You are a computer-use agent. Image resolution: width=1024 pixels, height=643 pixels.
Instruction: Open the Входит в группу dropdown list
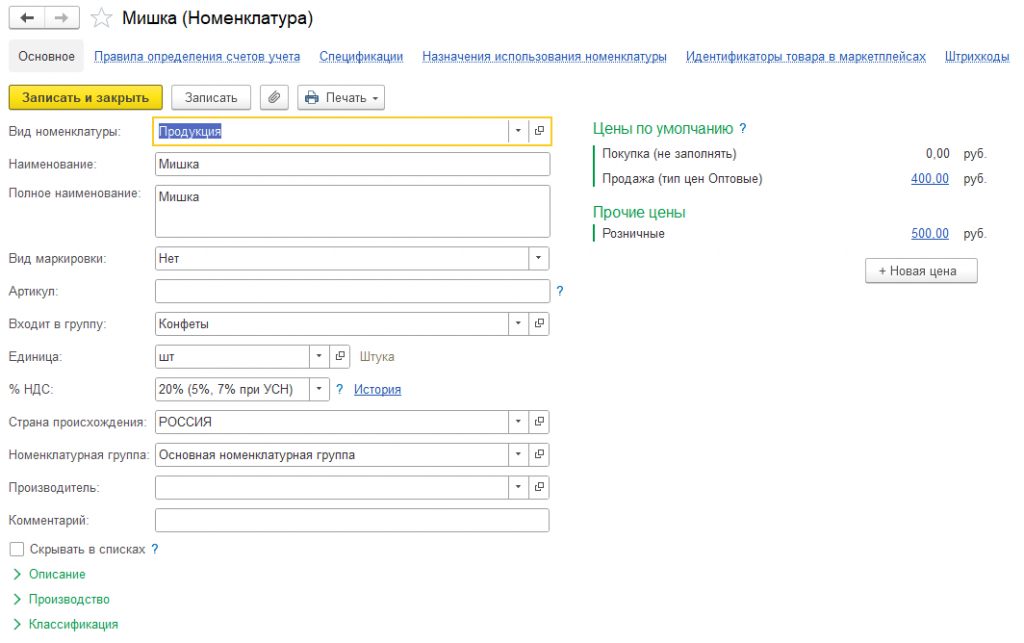point(519,323)
